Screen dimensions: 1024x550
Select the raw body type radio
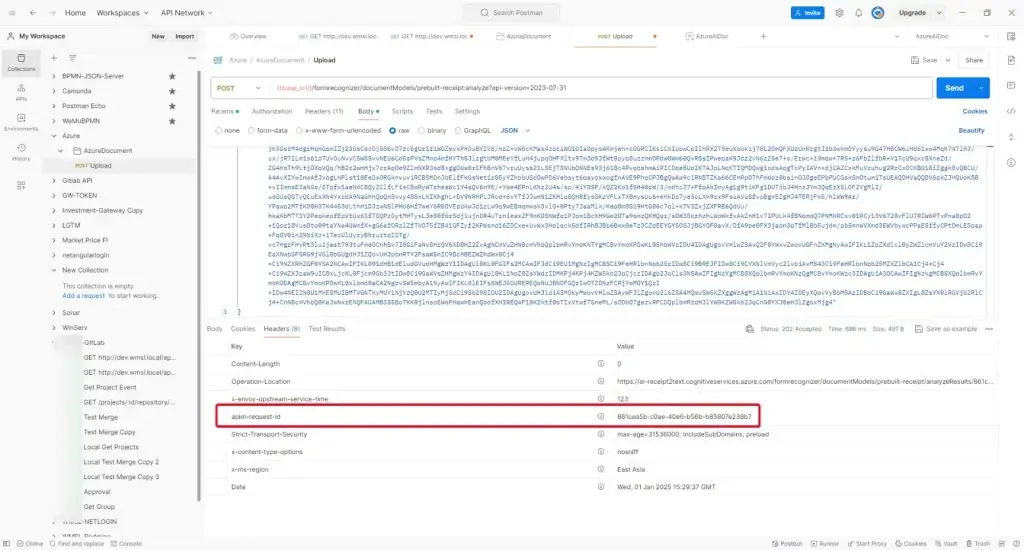coord(392,131)
